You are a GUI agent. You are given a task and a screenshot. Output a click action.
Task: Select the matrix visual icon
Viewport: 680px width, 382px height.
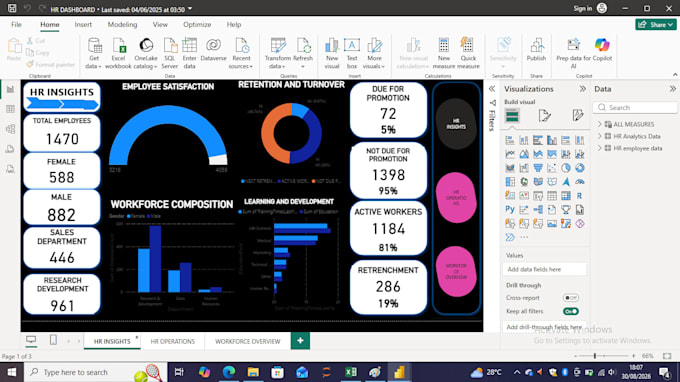pyautogui.click(x=566, y=196)
